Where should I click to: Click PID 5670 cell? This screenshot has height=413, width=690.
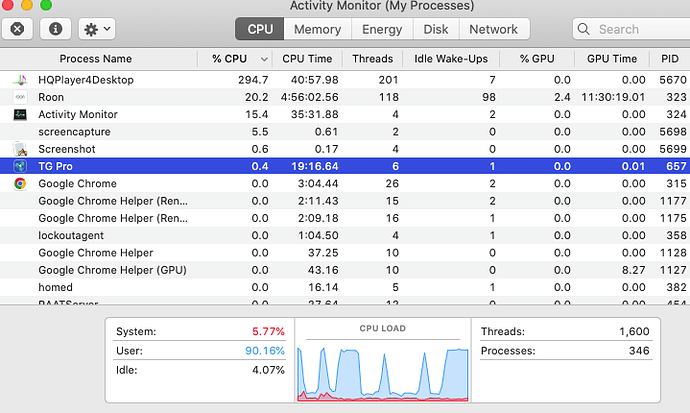[673, 80]
